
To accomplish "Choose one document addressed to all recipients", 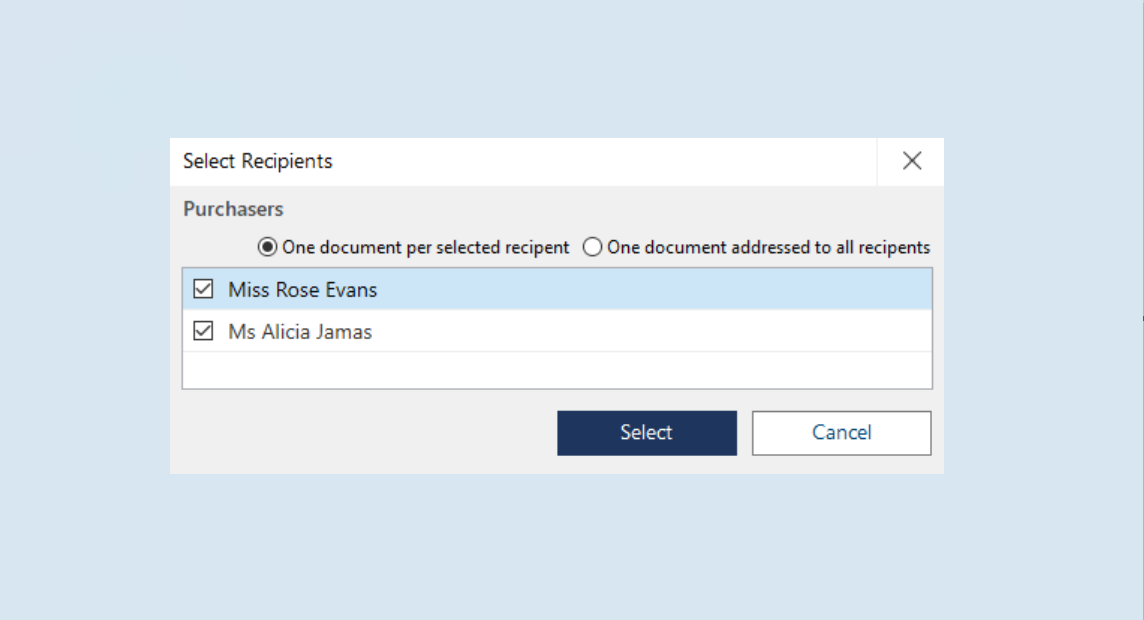I will coord(592,247).
